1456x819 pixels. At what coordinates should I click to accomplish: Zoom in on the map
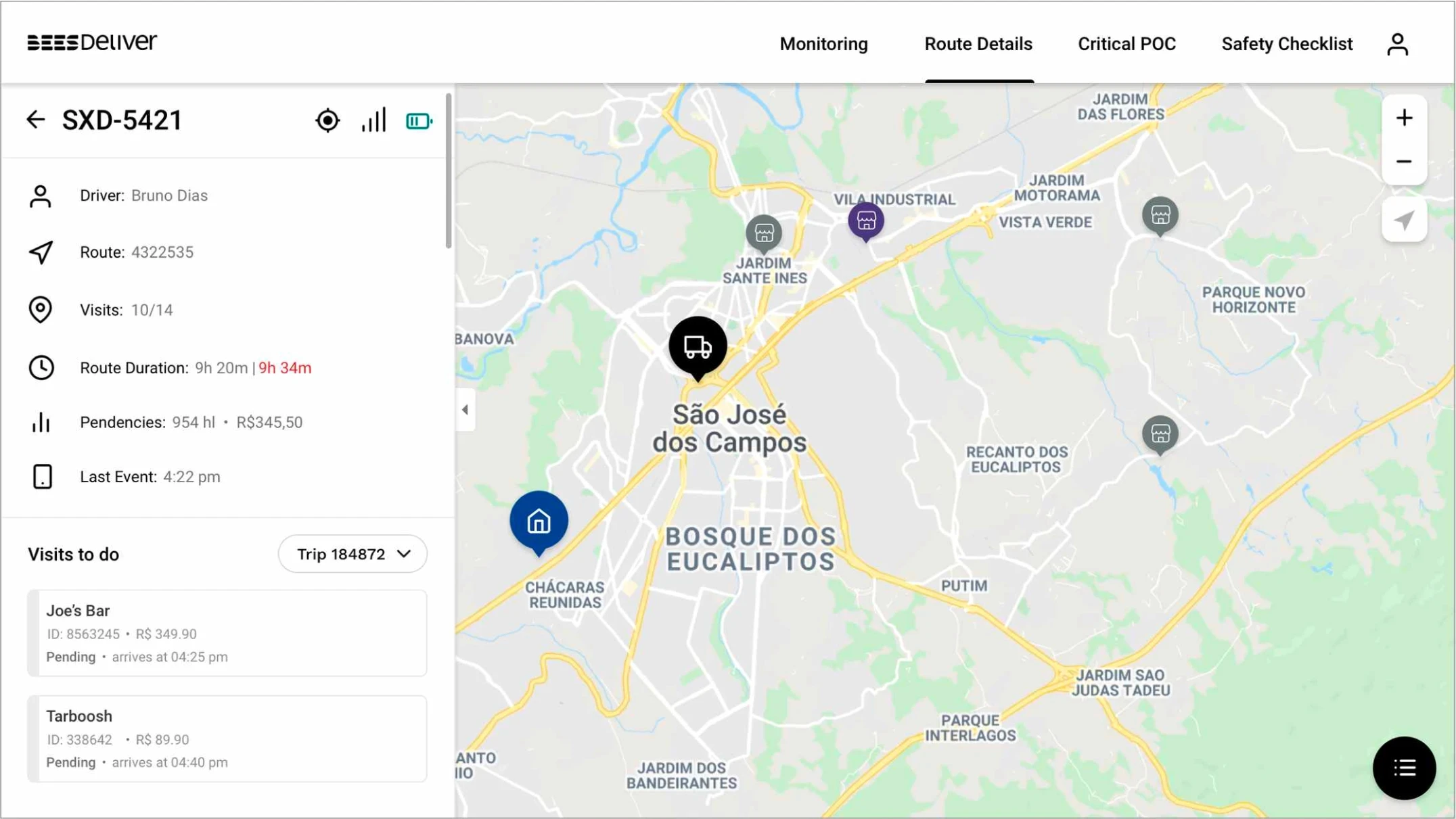tap(1404, 118)
